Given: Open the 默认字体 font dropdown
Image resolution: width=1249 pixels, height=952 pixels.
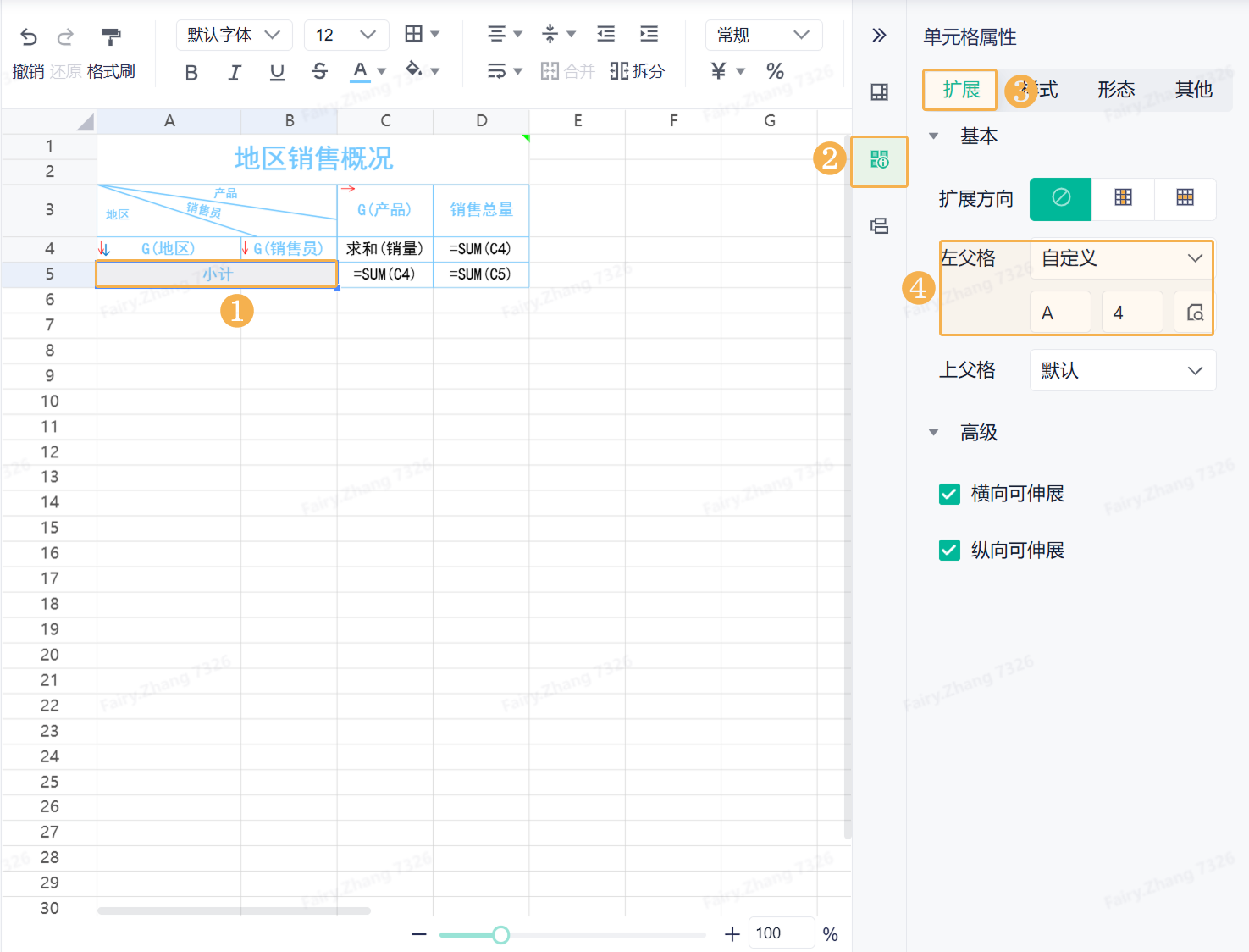Looking at the screenshot, I should 235,35.
